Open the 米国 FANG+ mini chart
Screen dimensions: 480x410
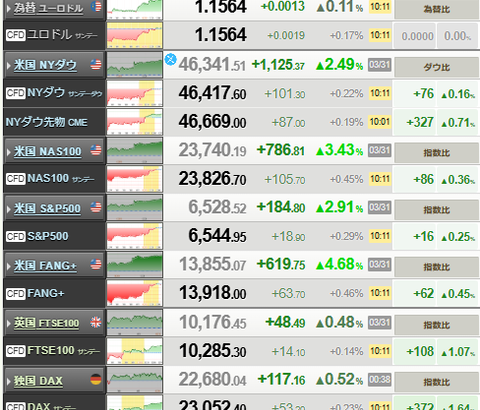coord(135,265)
